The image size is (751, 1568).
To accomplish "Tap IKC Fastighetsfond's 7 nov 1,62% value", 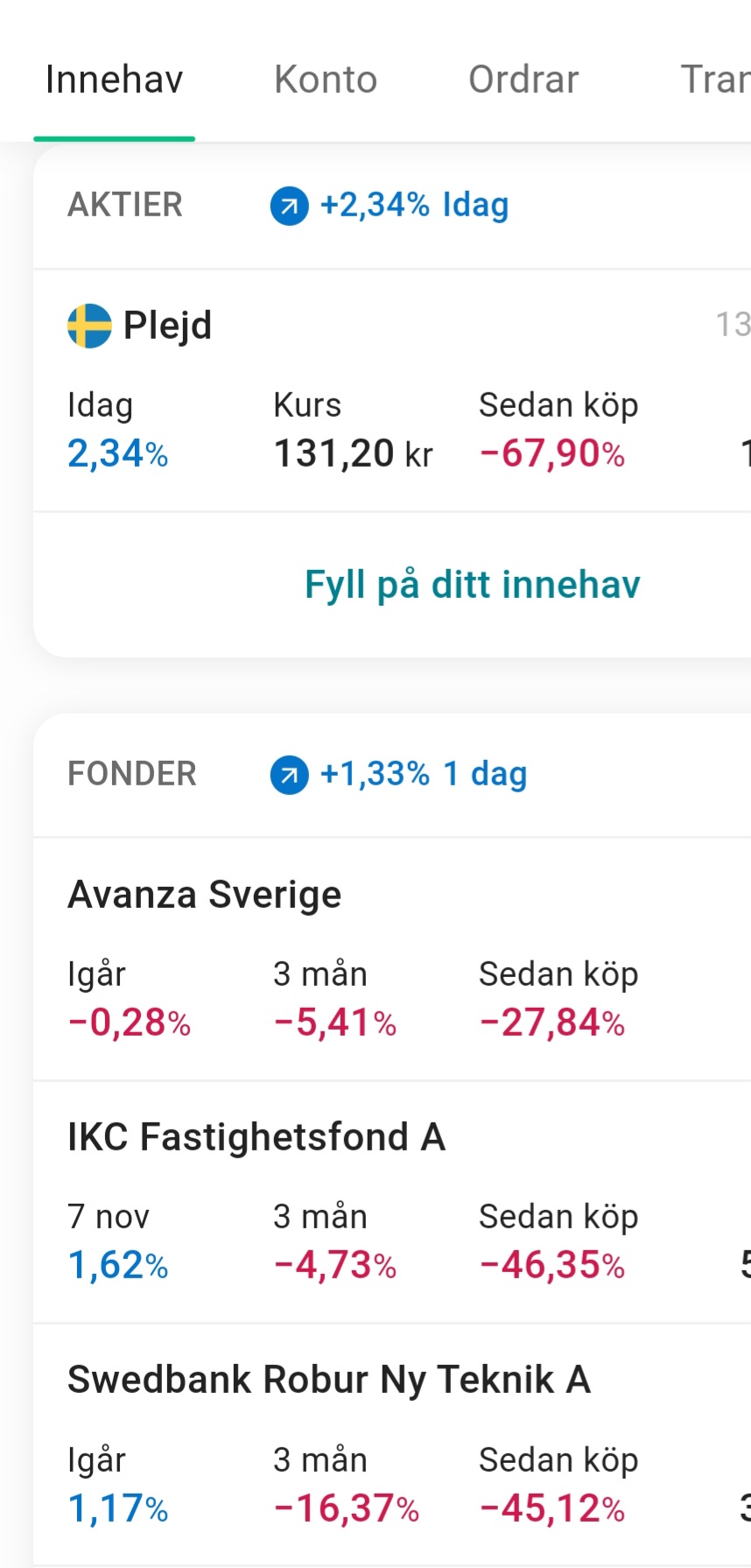I will (118, 1265).
